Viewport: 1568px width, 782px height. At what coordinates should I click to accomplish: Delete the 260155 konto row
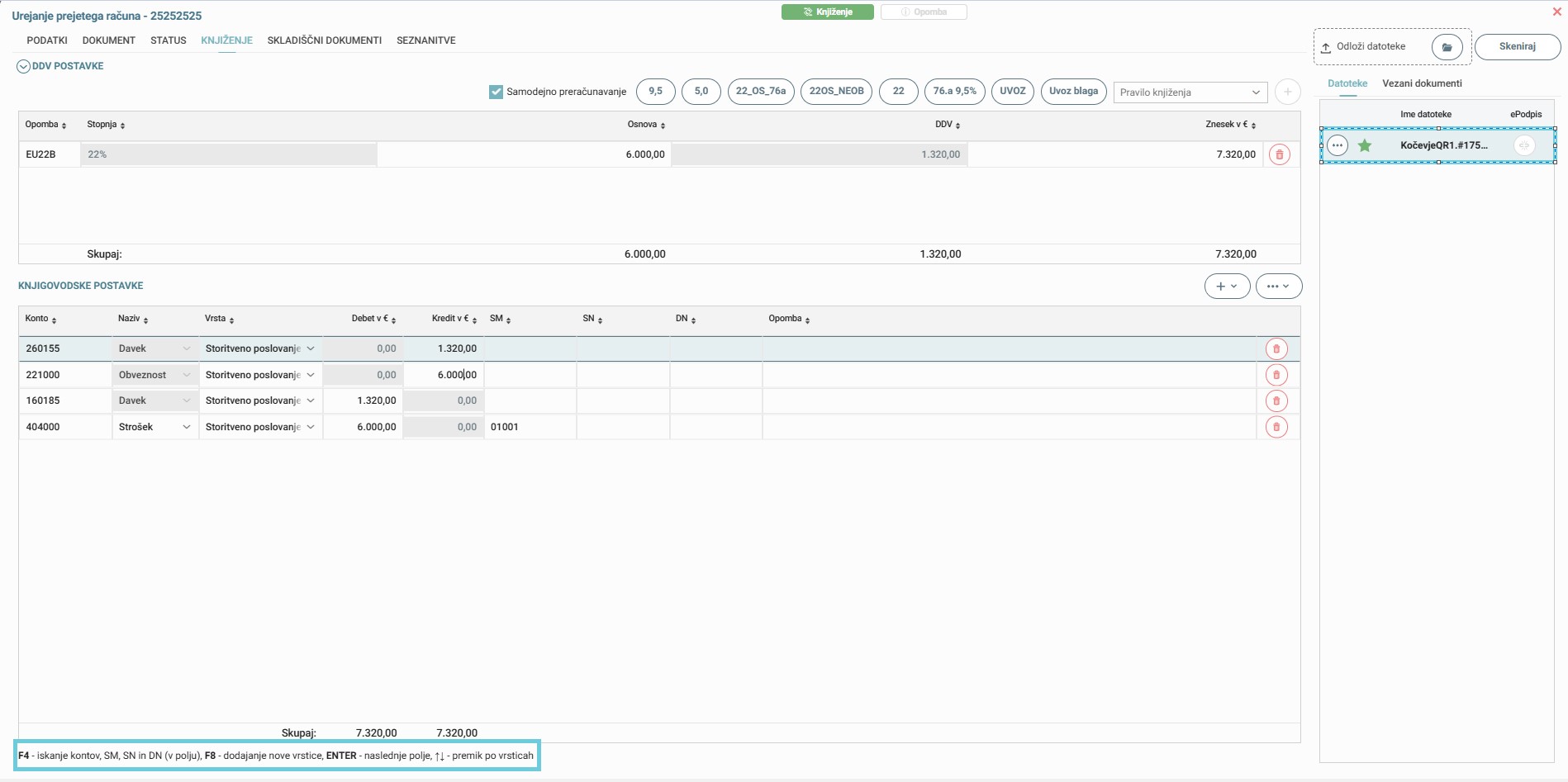(x=1276, y=348)
